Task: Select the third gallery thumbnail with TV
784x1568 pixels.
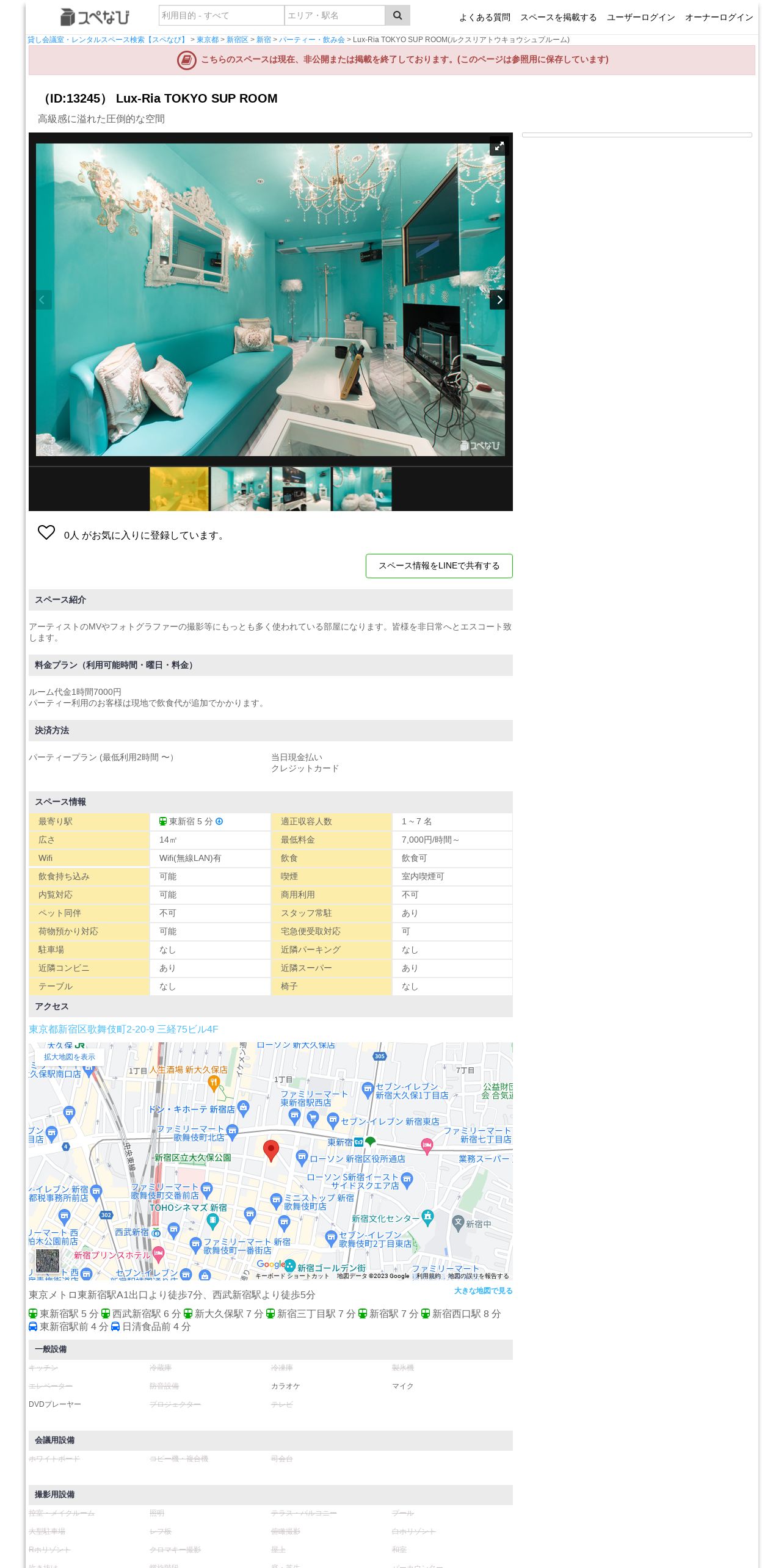Action: tap(301, 488)
